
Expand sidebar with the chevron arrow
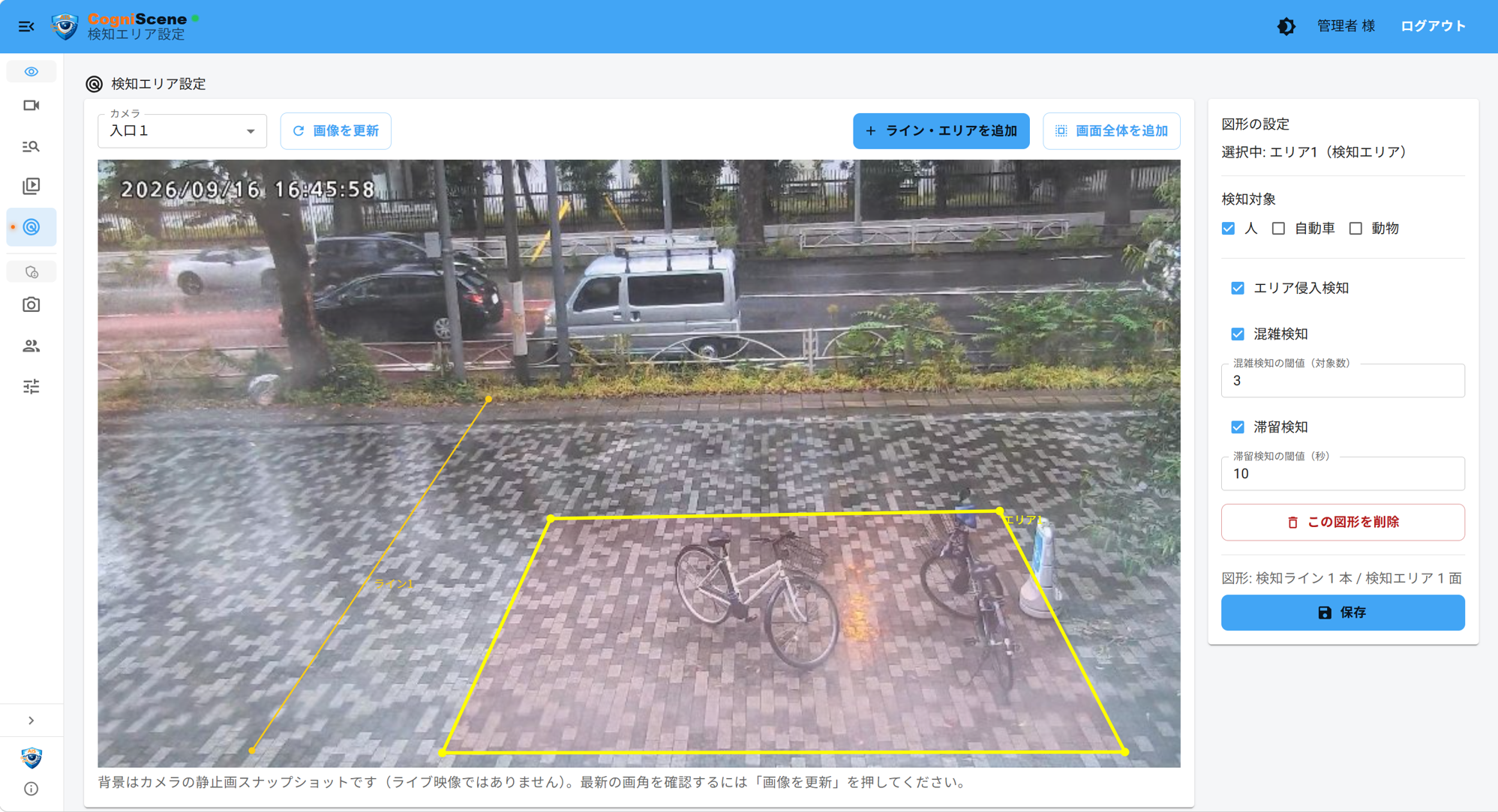31,721
